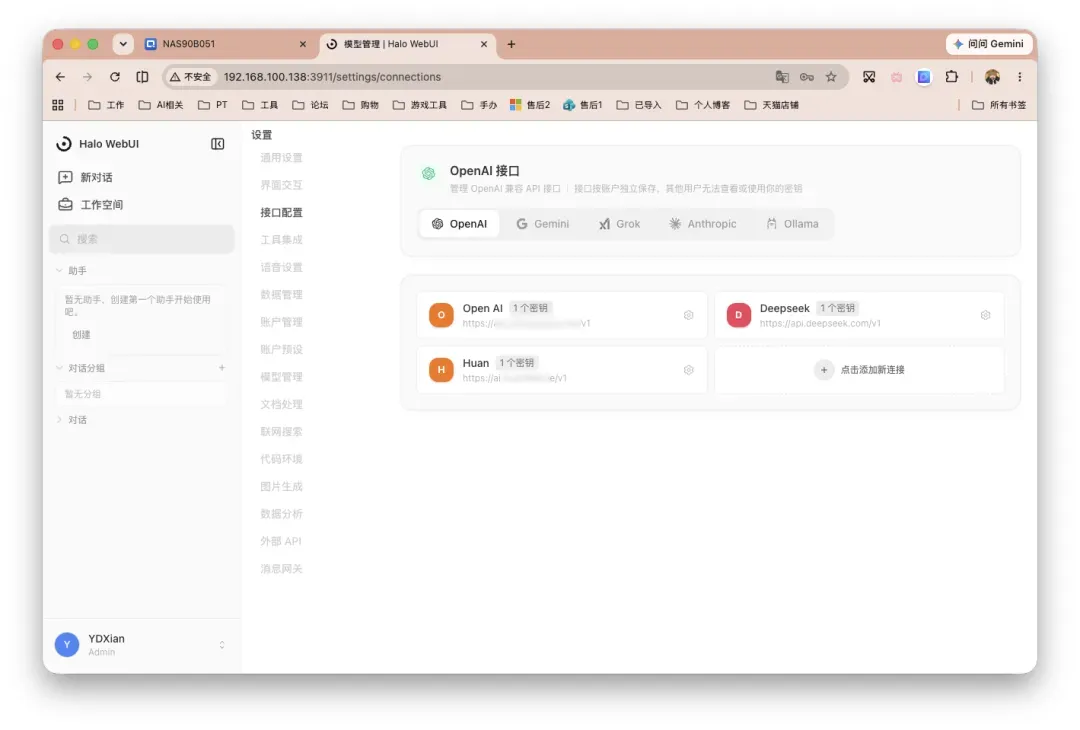Screen dimensions: 1080x730
Task: Open 模型管理 settings page
Action: pyautogui.click(x=281, y=377)
